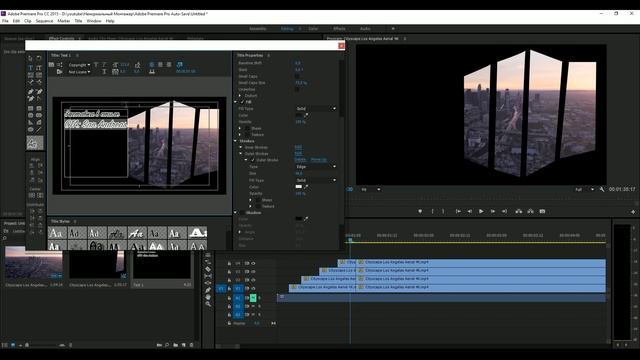Toggle Show Background Video icon in Titler

(180, 64)
